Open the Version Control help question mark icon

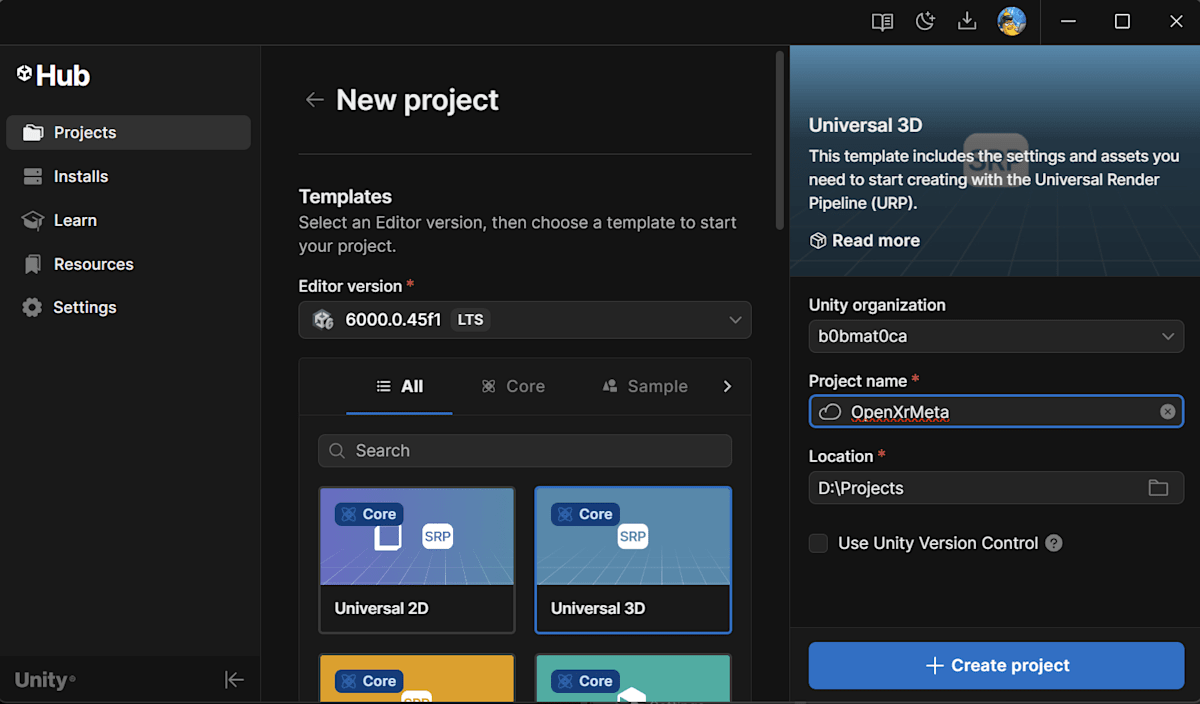pyautogui.click(x=1054, y=543)
